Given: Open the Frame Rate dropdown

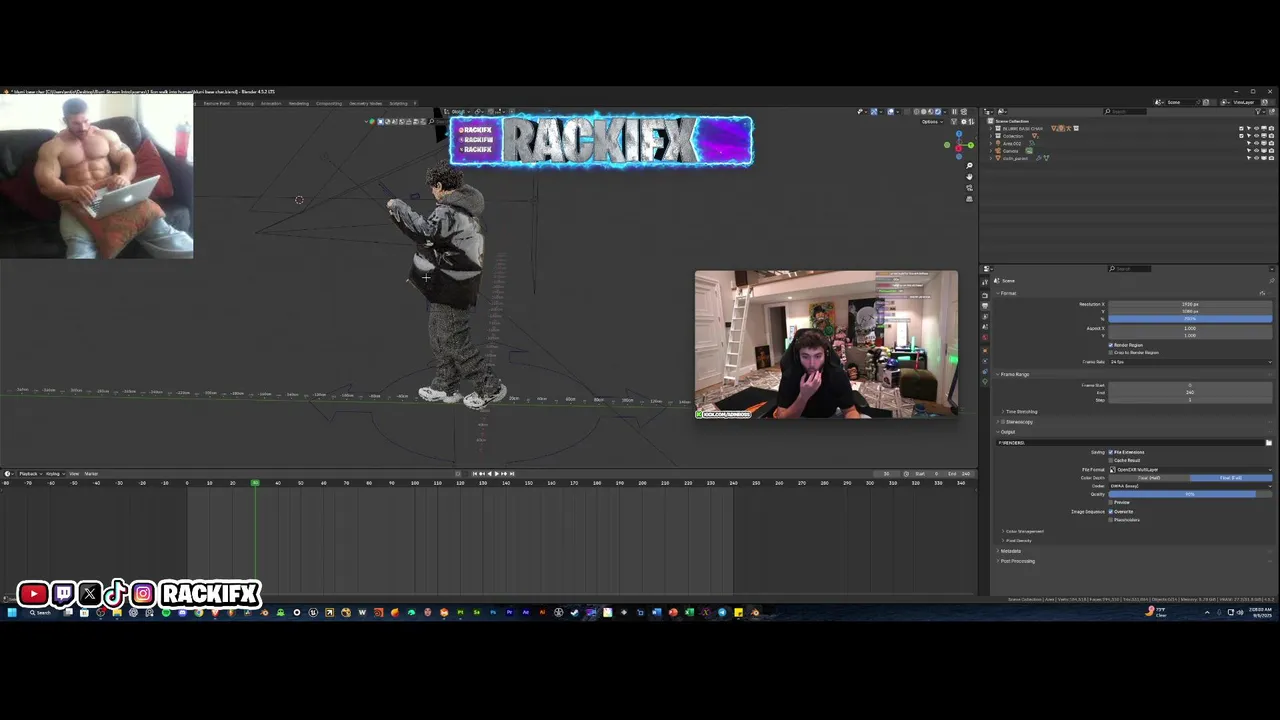Looking at the screenshot, I should (x=1190, y=362).
